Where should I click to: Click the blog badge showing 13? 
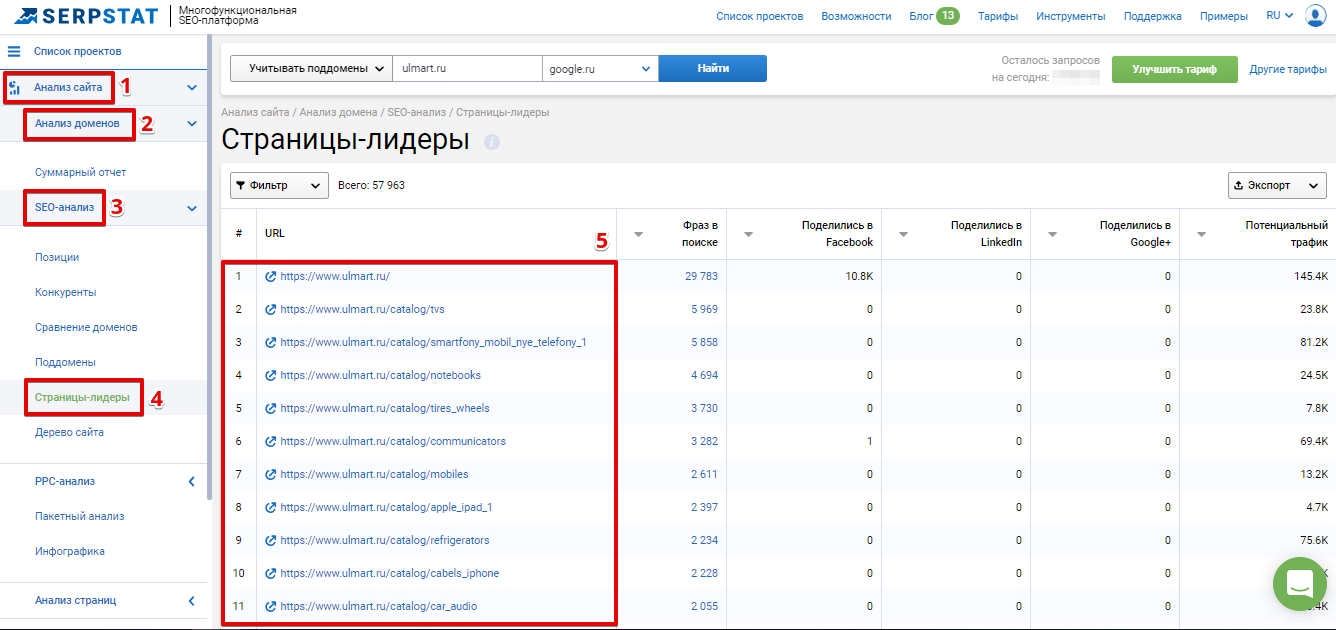point(947,15)
